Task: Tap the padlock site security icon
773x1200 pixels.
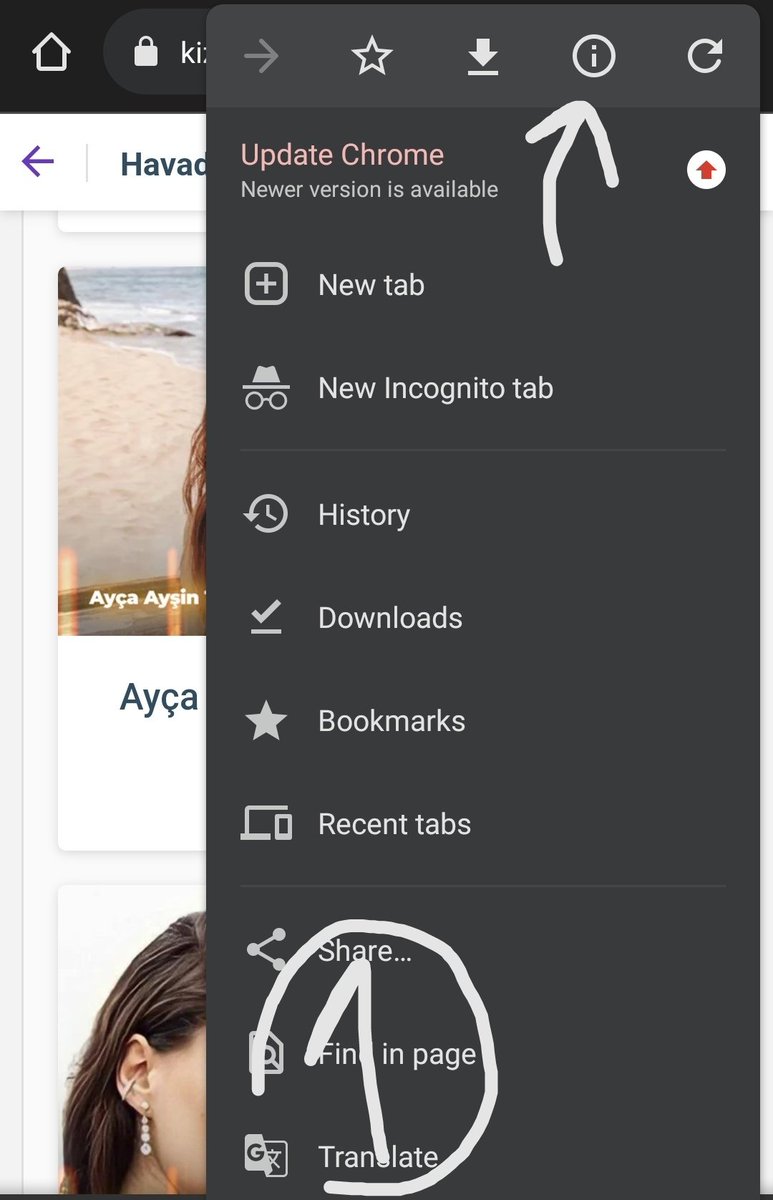Action: 146,52
